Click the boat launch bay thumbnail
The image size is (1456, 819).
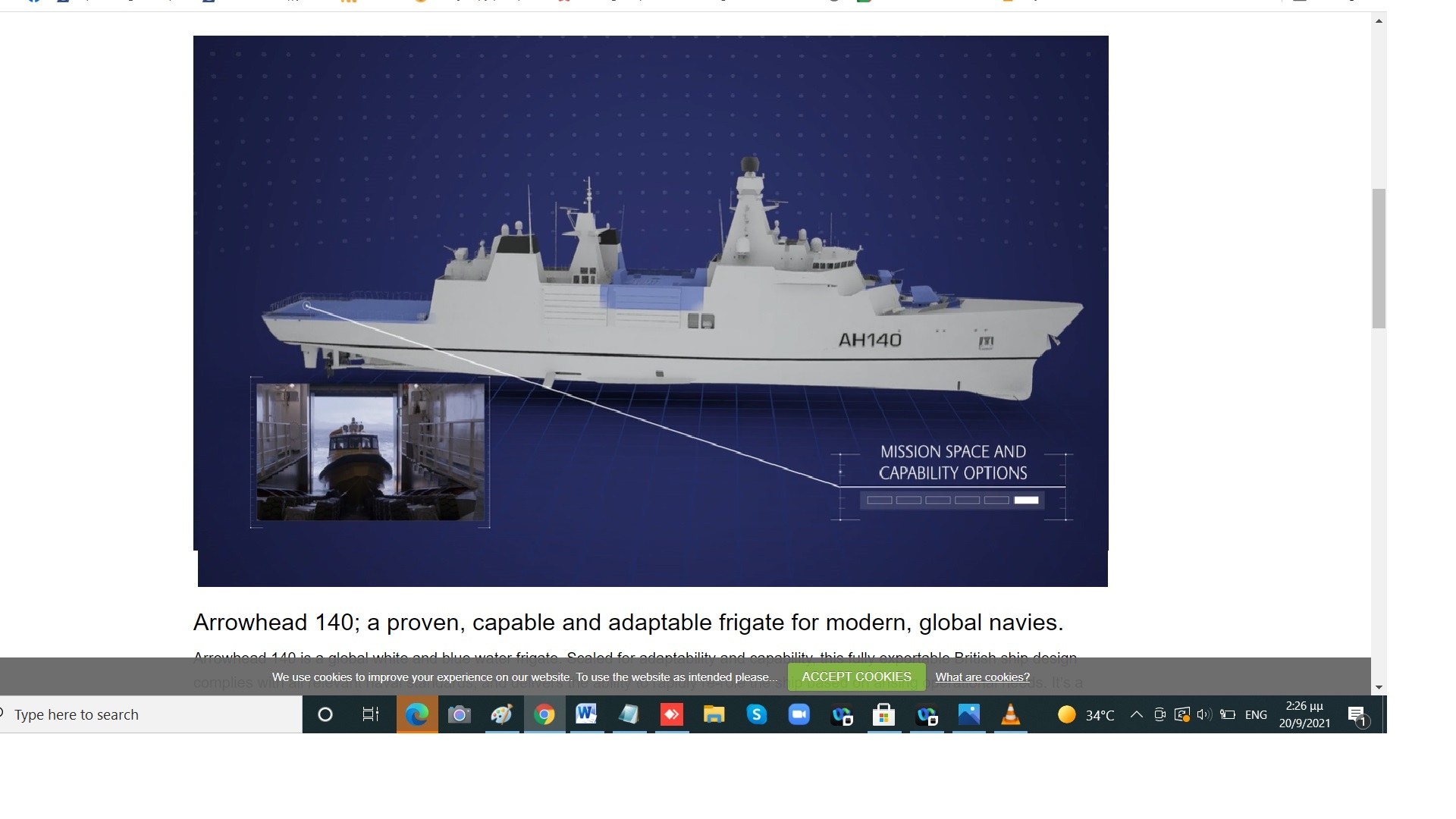(x=370, y=452)
